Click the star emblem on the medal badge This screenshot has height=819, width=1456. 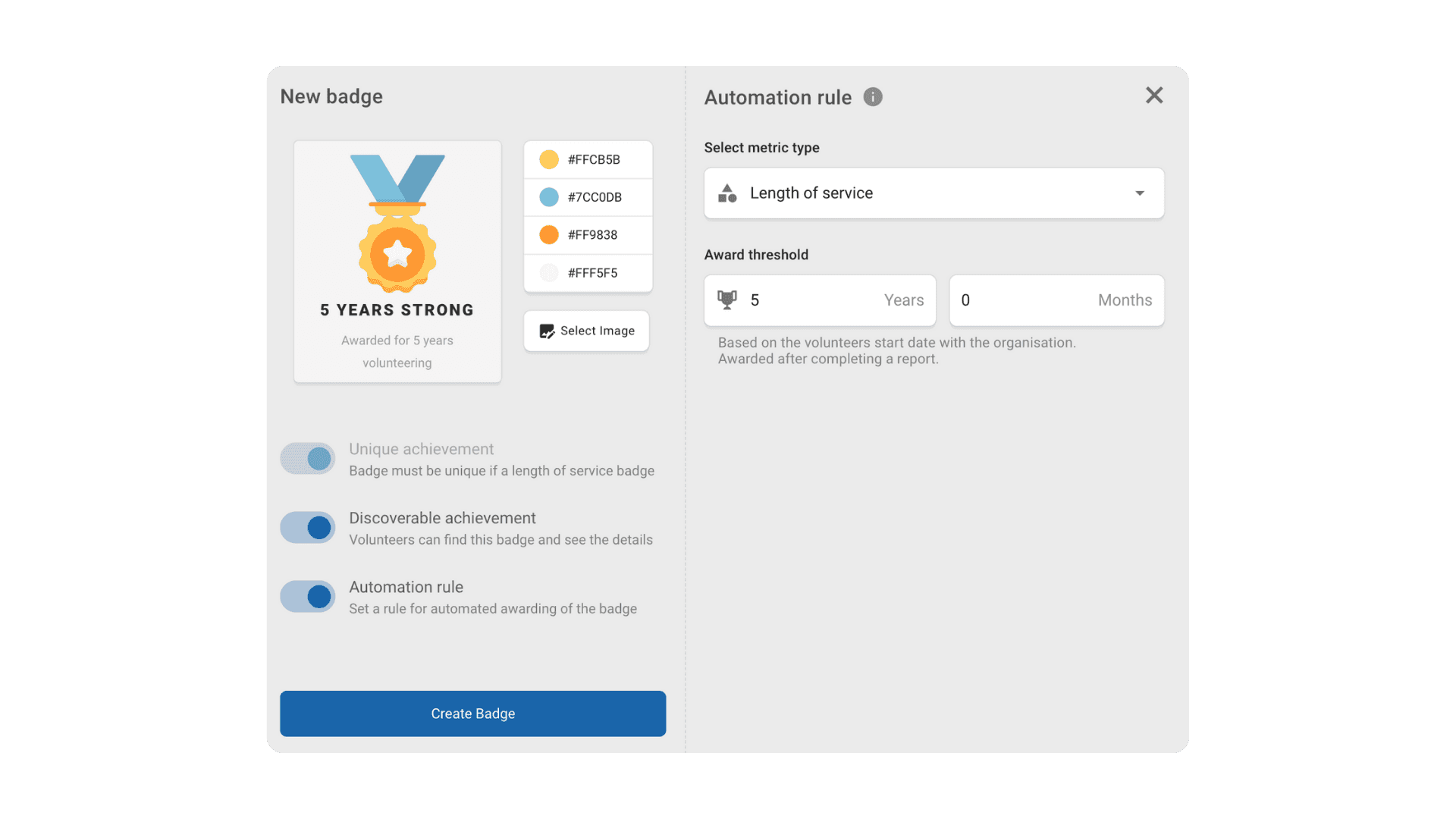coord(397,253)
